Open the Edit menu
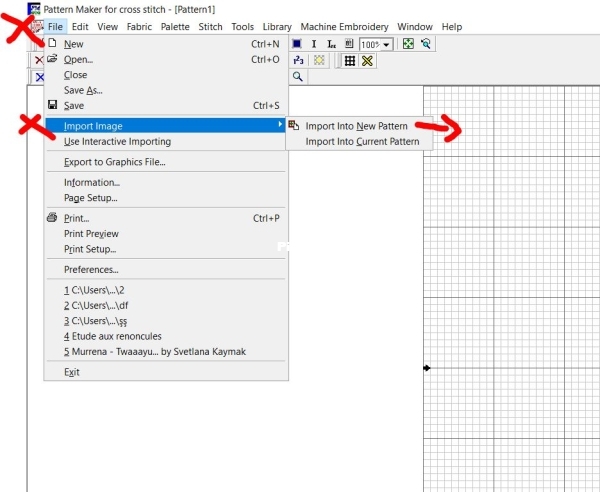This screenshot has height=492, width=600. (80, 27)
